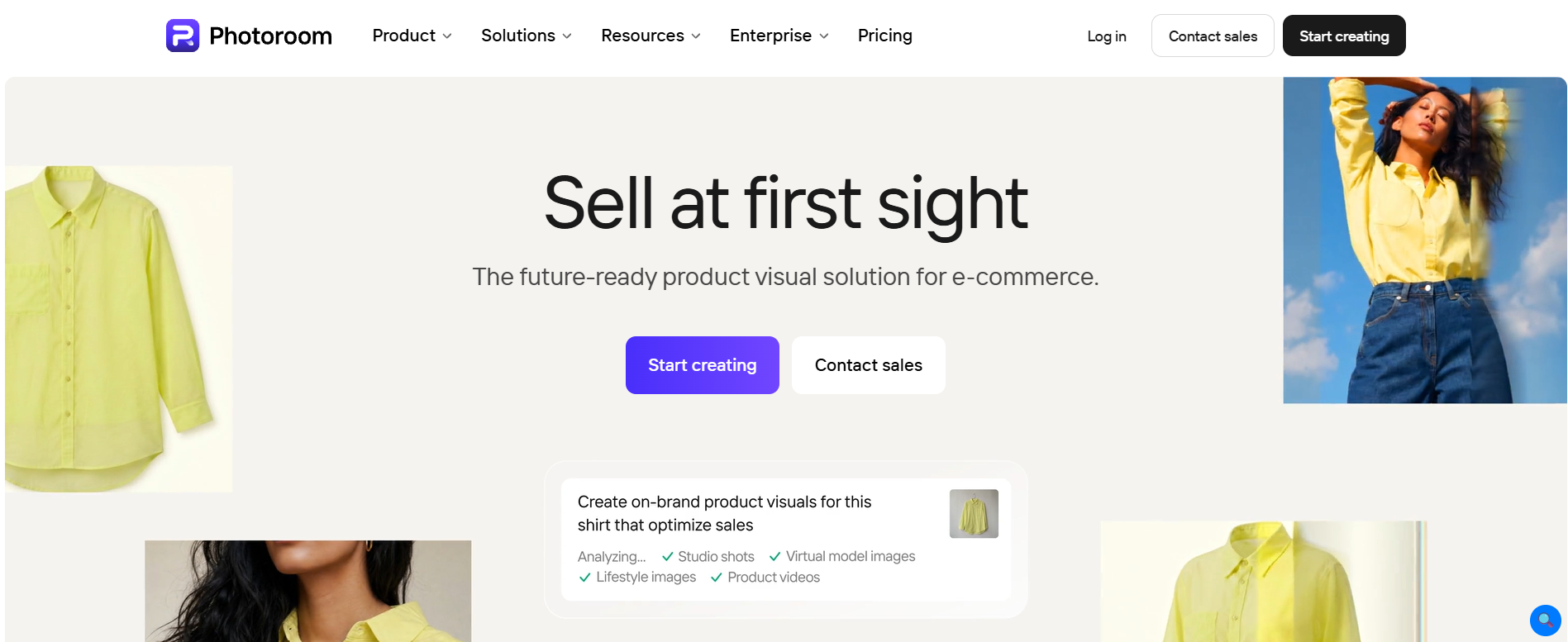
Task: Click the white Contact sales hero button
Action: click(869, 365)
